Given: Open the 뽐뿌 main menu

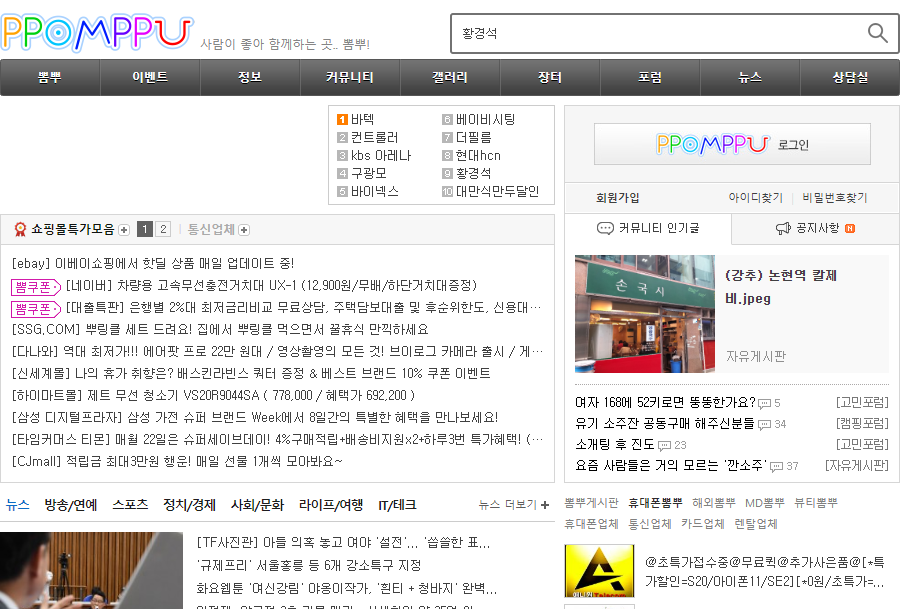Looking at the screenshot, I should point(50,77).
